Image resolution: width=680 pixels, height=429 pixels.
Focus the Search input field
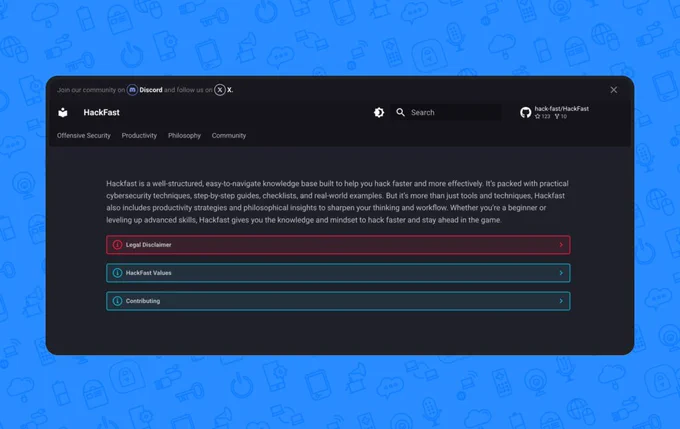[445, 112]
